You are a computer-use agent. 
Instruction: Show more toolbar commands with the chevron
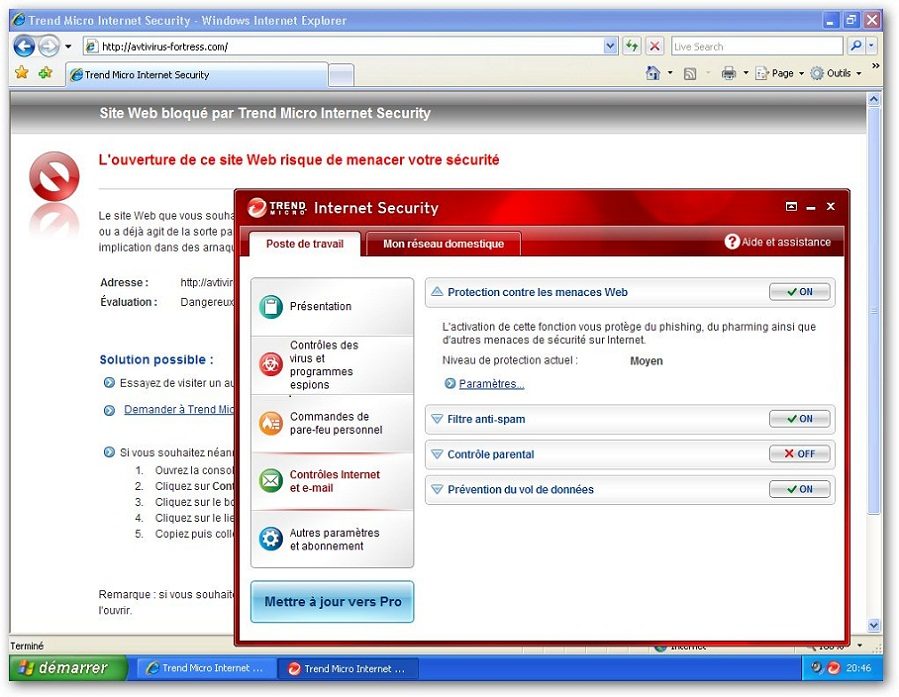coord(875,66)
